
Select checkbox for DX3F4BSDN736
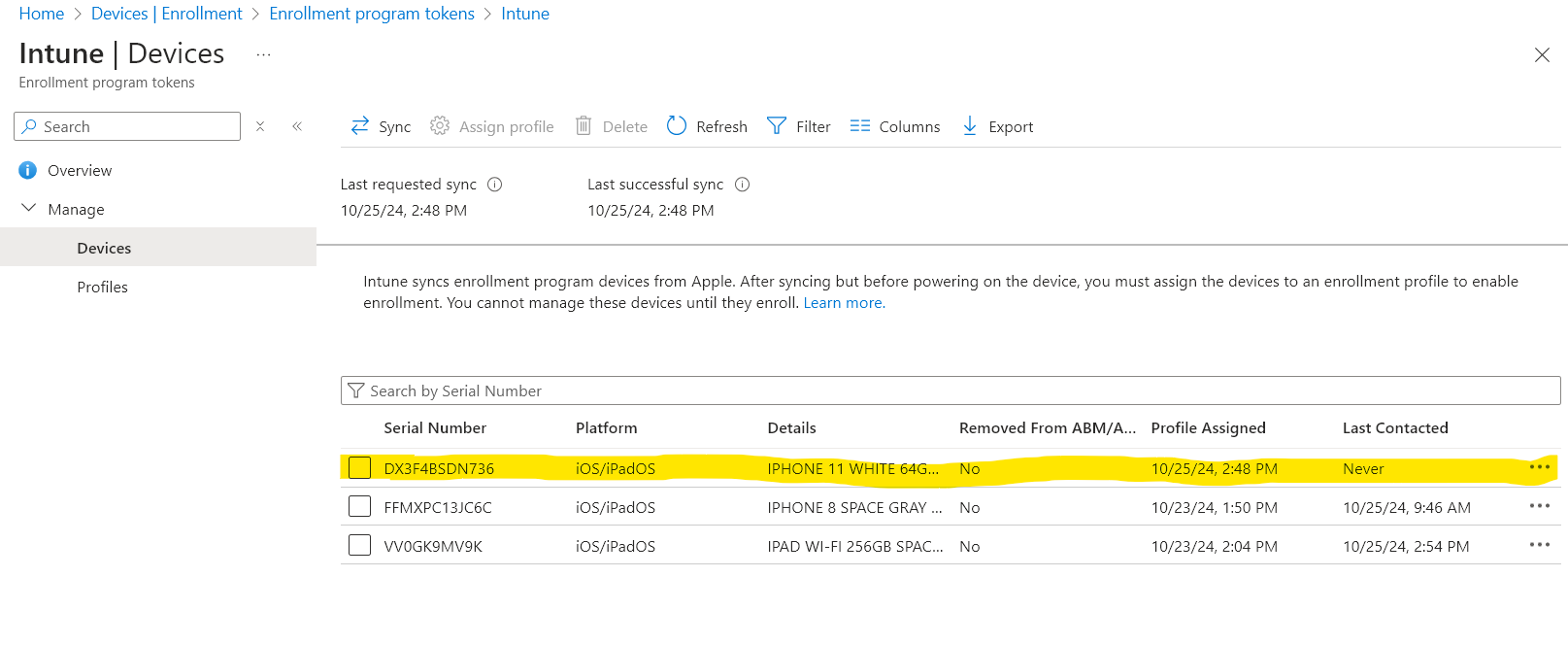click(360, 467)
